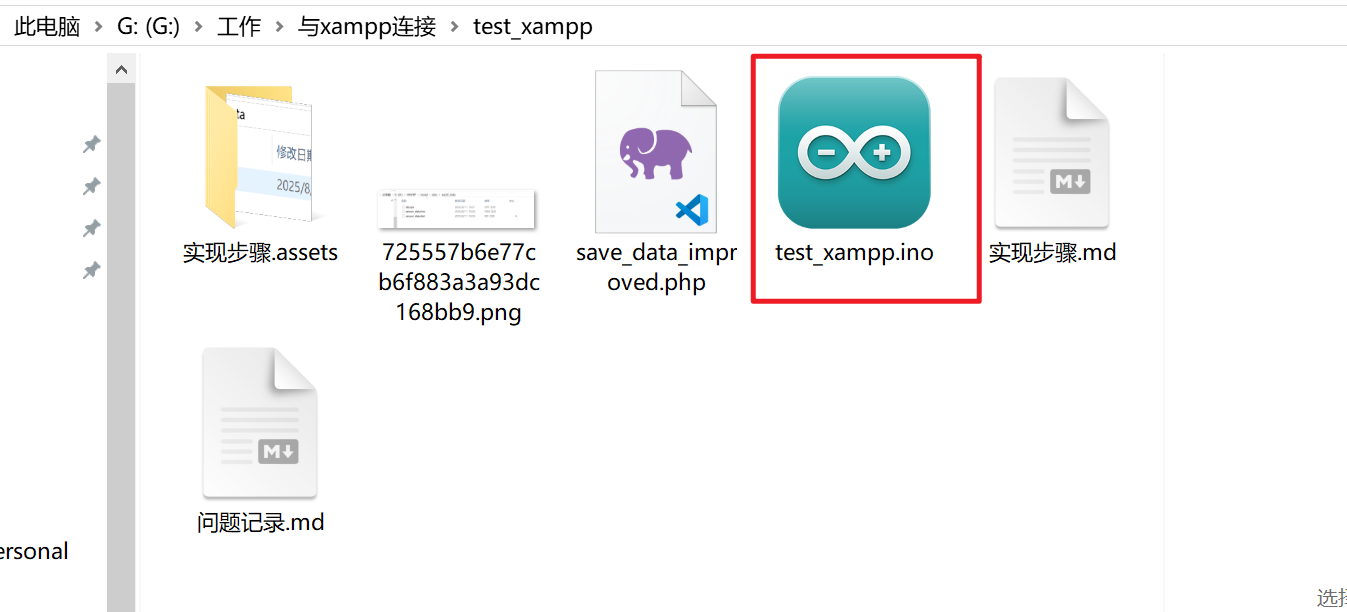
Task: Click the navigation pane scrollbar track
Action: click(x=121, y=347)
